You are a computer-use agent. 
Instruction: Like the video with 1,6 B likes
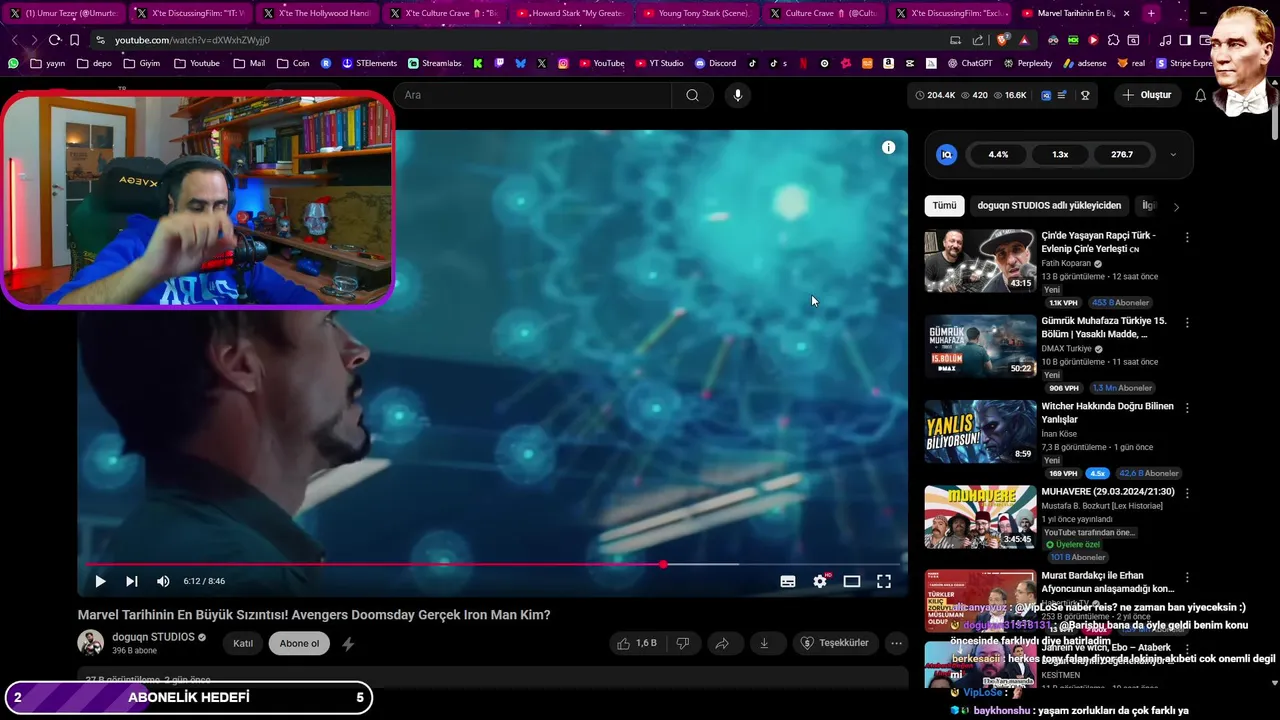tap(637, 643)
